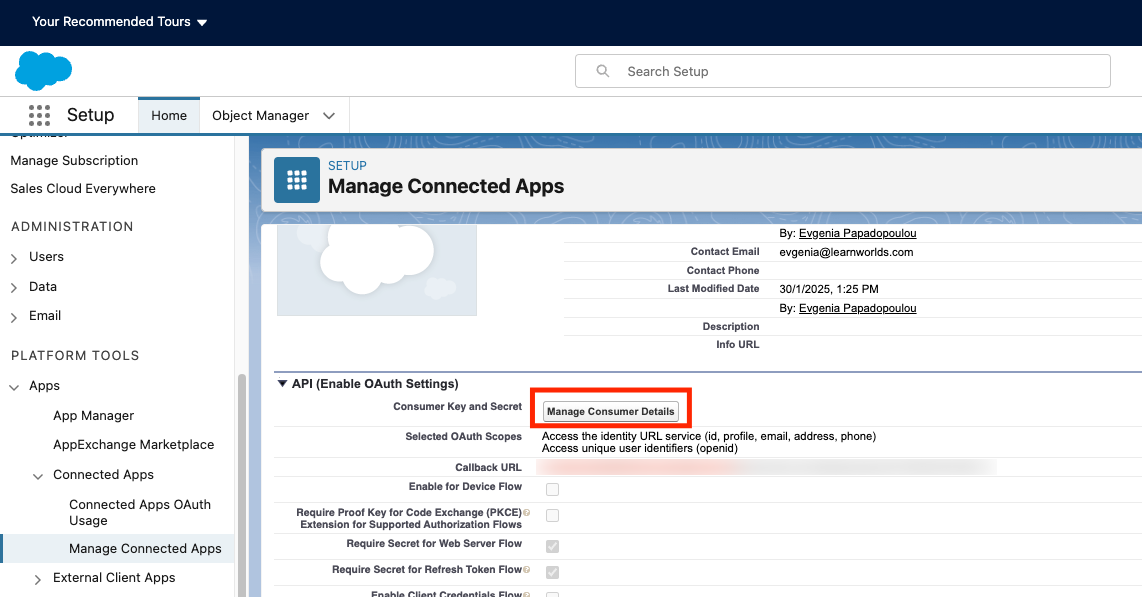Click the Consumer Key and Secret label
1142x597 pixels.
click(x=458, y=406)
